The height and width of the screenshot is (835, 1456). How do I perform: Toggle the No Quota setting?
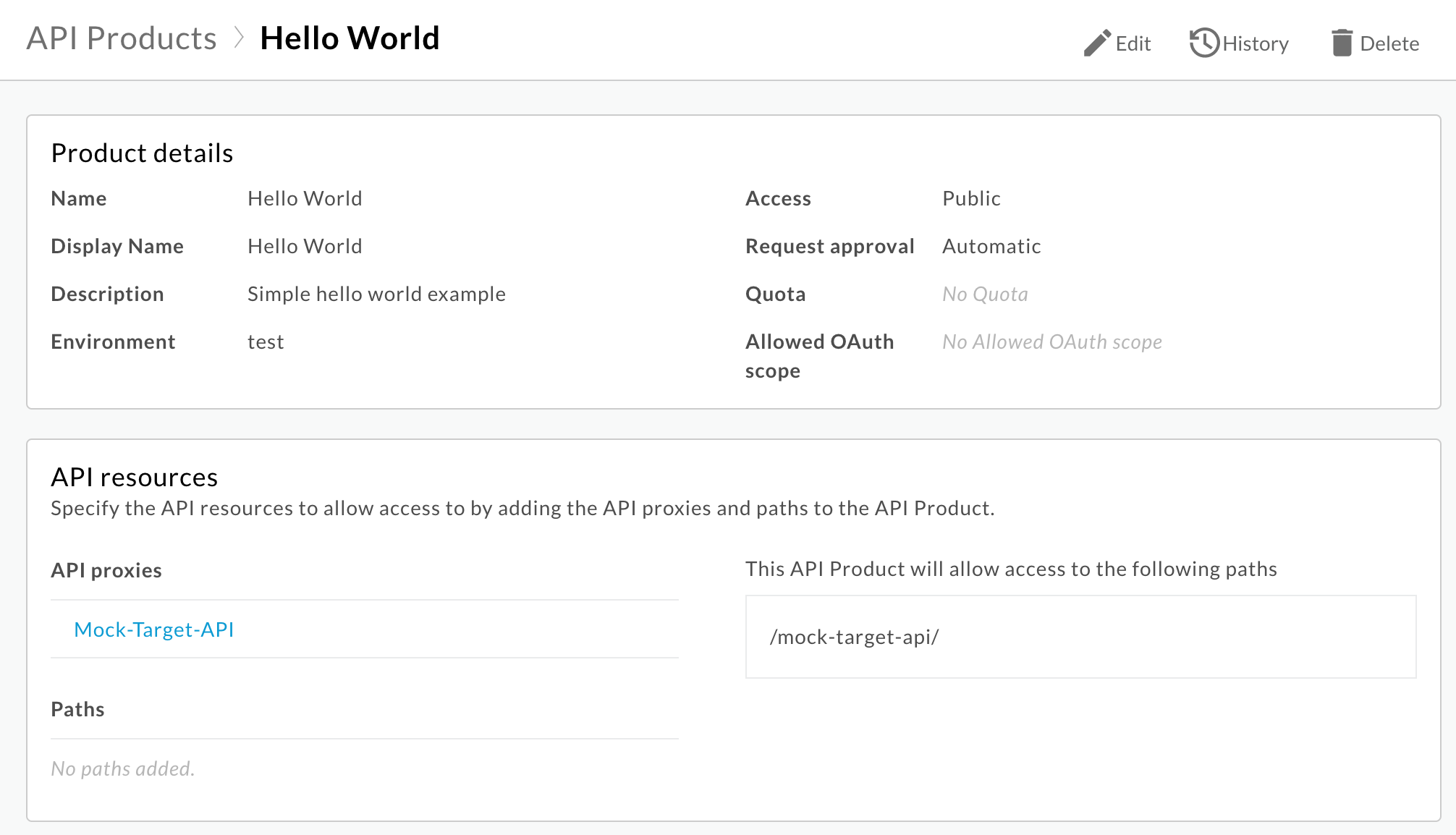pyautogui.click(x=985, y=294)
